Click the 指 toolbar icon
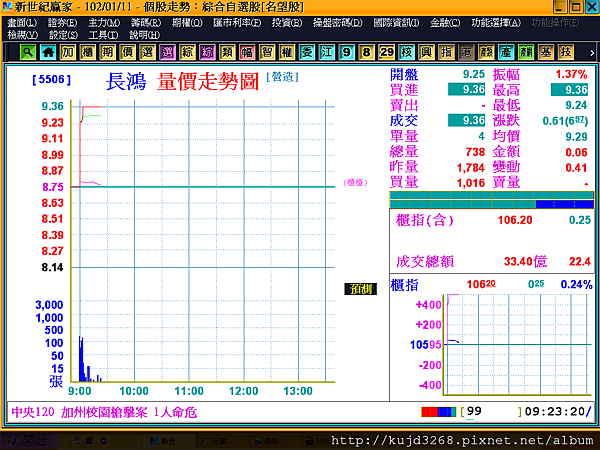Image resolution: width=600 pixels, height=450 pixels. point(446,52)
